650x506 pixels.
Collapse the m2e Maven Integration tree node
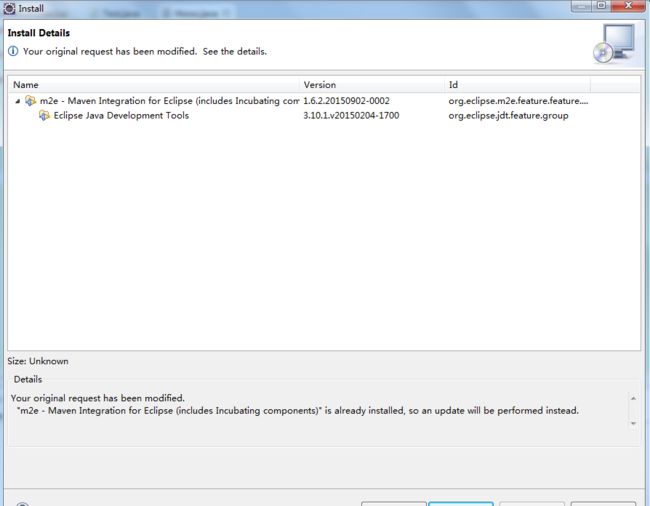pyautogui.click(x=17, y=101)
